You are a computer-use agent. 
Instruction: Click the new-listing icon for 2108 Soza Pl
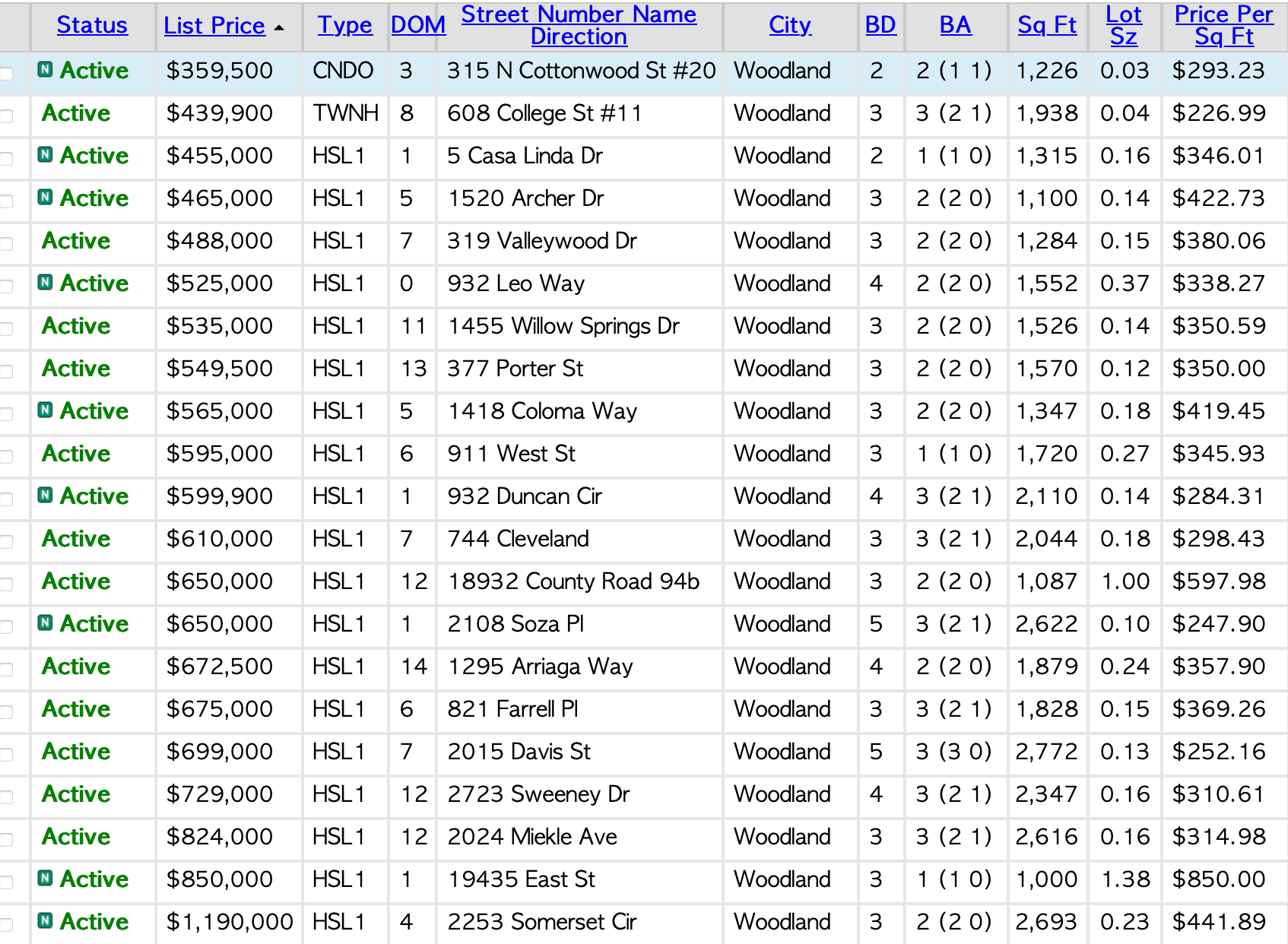46,623
